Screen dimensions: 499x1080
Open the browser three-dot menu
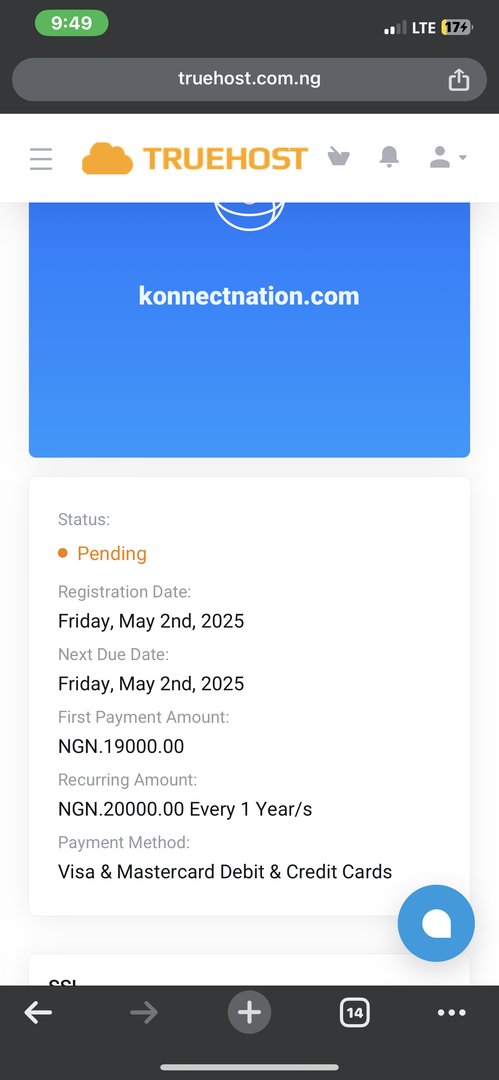point(452,1012)
